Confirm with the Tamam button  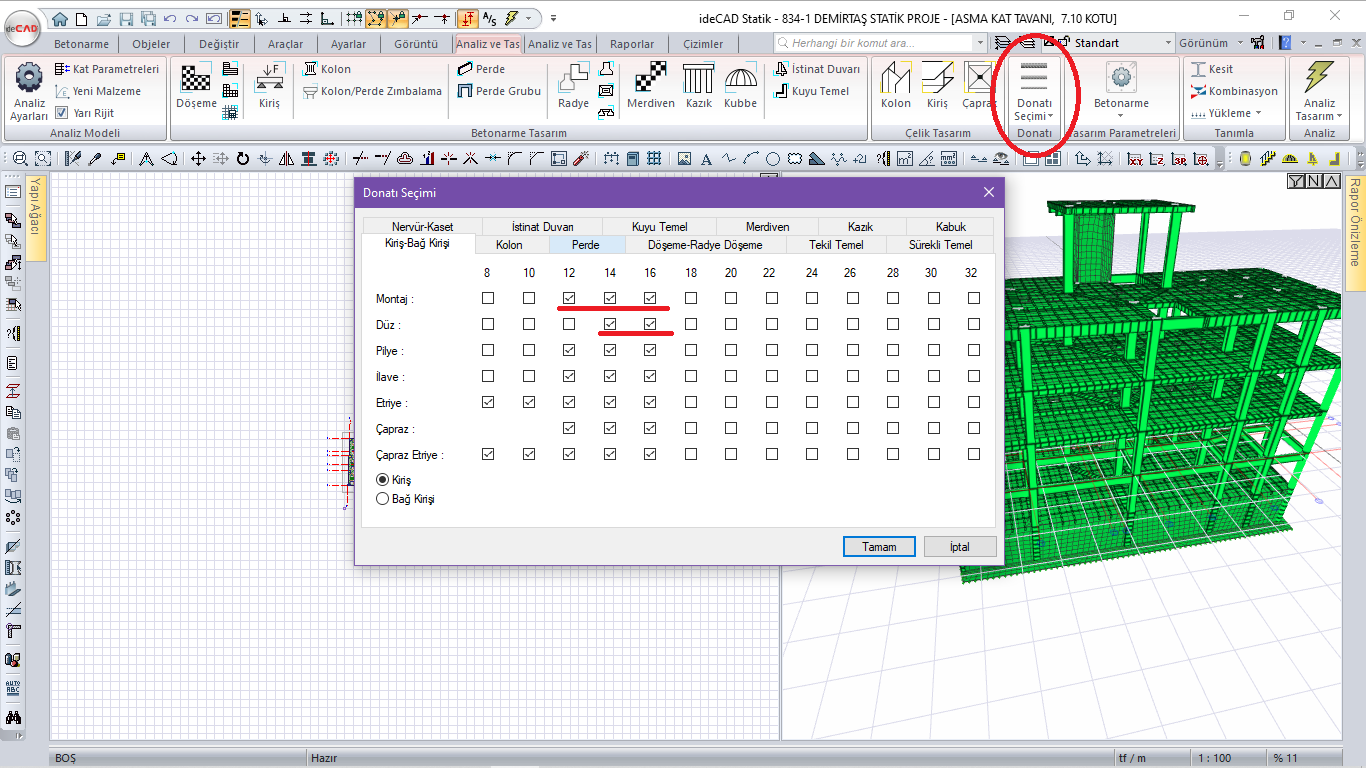(x=879, y=547)
